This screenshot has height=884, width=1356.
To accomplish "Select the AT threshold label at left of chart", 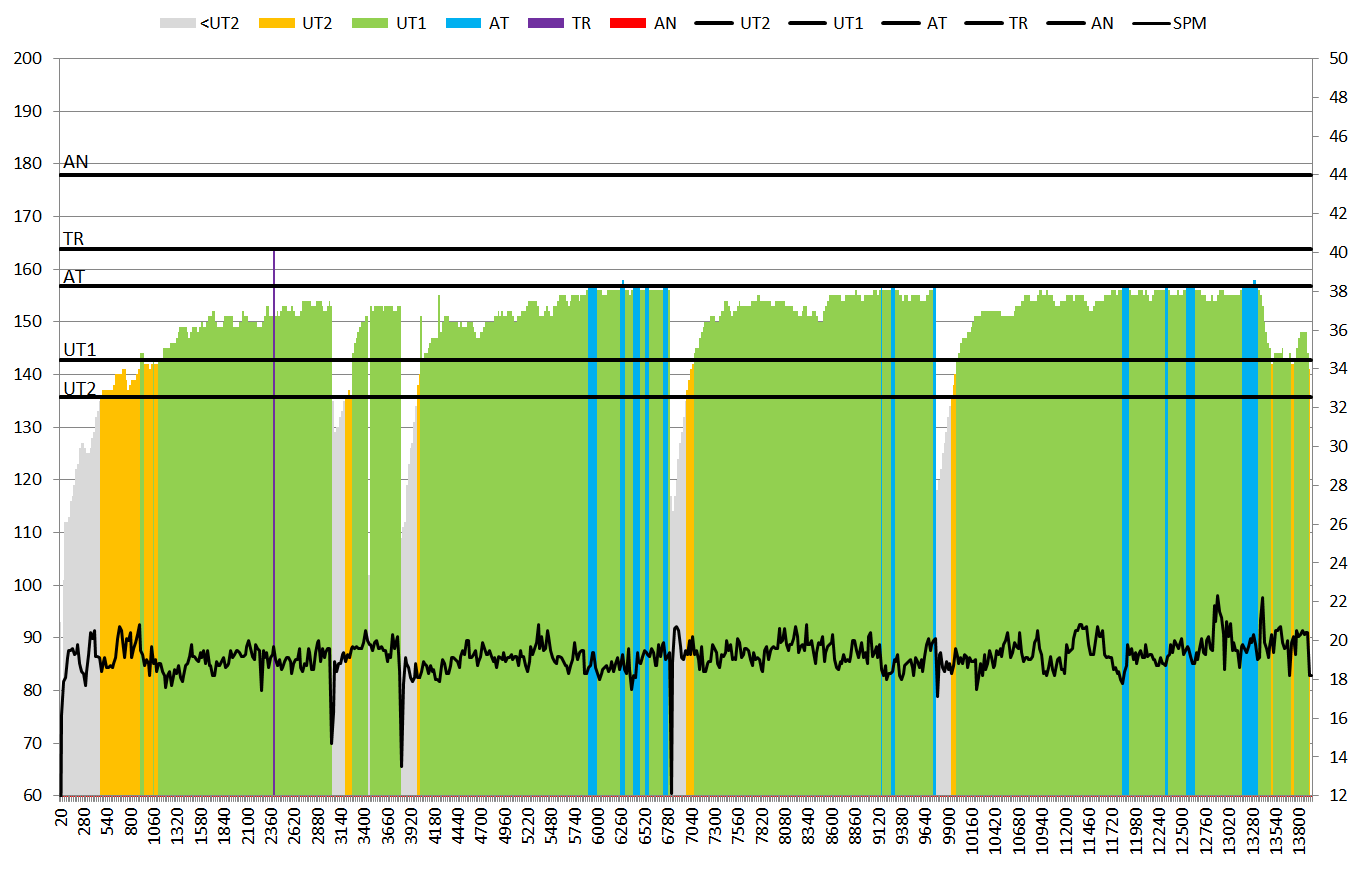I will (x=74, y=277).
